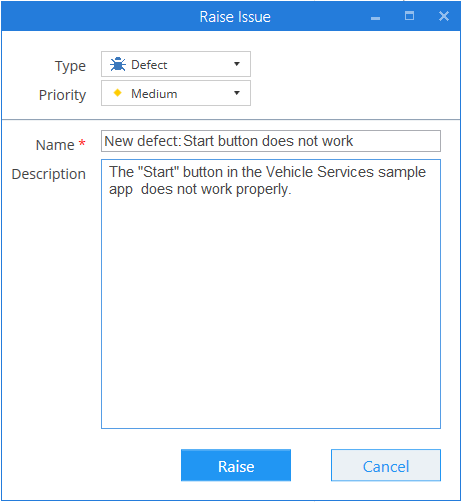Select the Defect type combo box
The width and height of the screenshot is (461, 502).
[x=176, y=64]
